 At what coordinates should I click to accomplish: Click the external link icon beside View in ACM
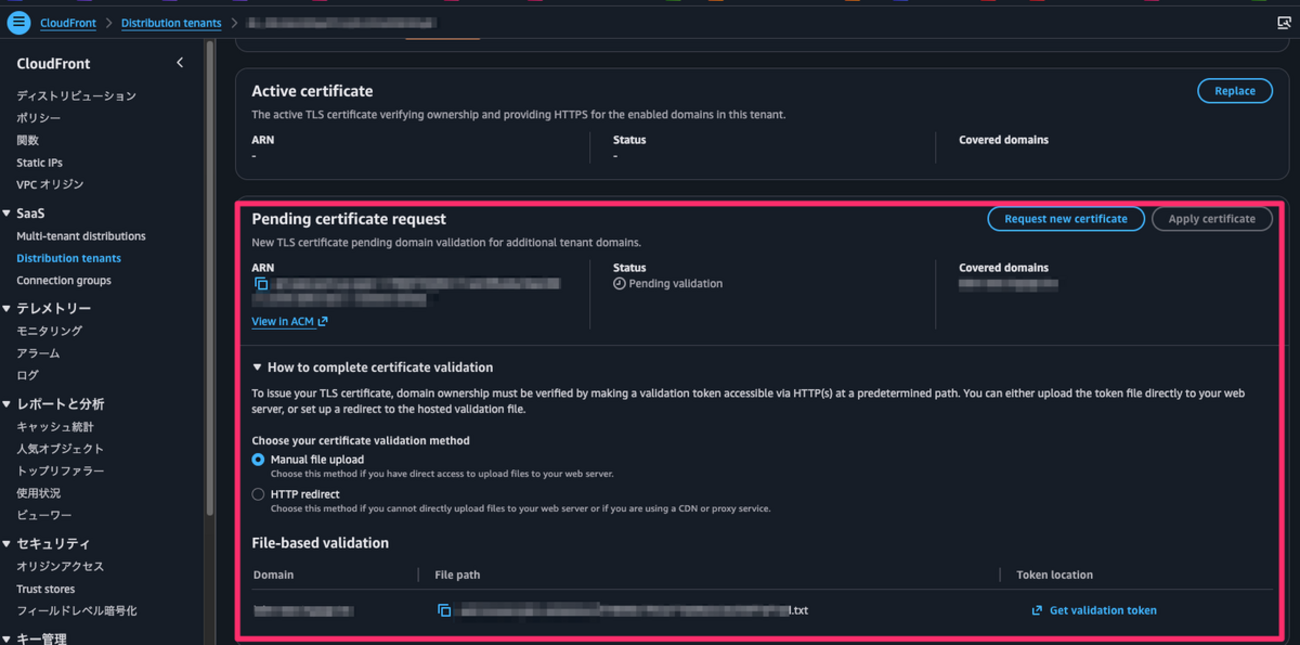pyautogui.click(x=323, y=322)
